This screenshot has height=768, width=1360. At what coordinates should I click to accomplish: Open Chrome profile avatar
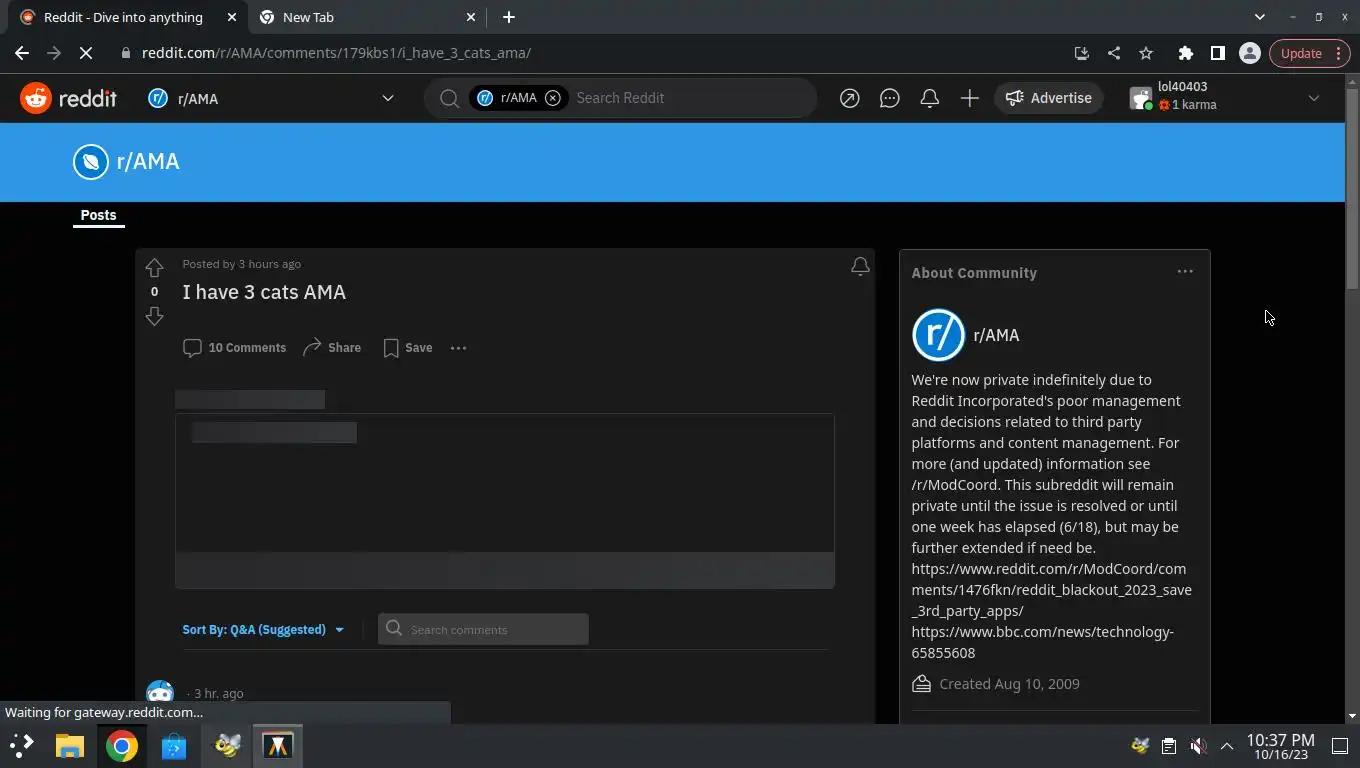(1249, 53)
